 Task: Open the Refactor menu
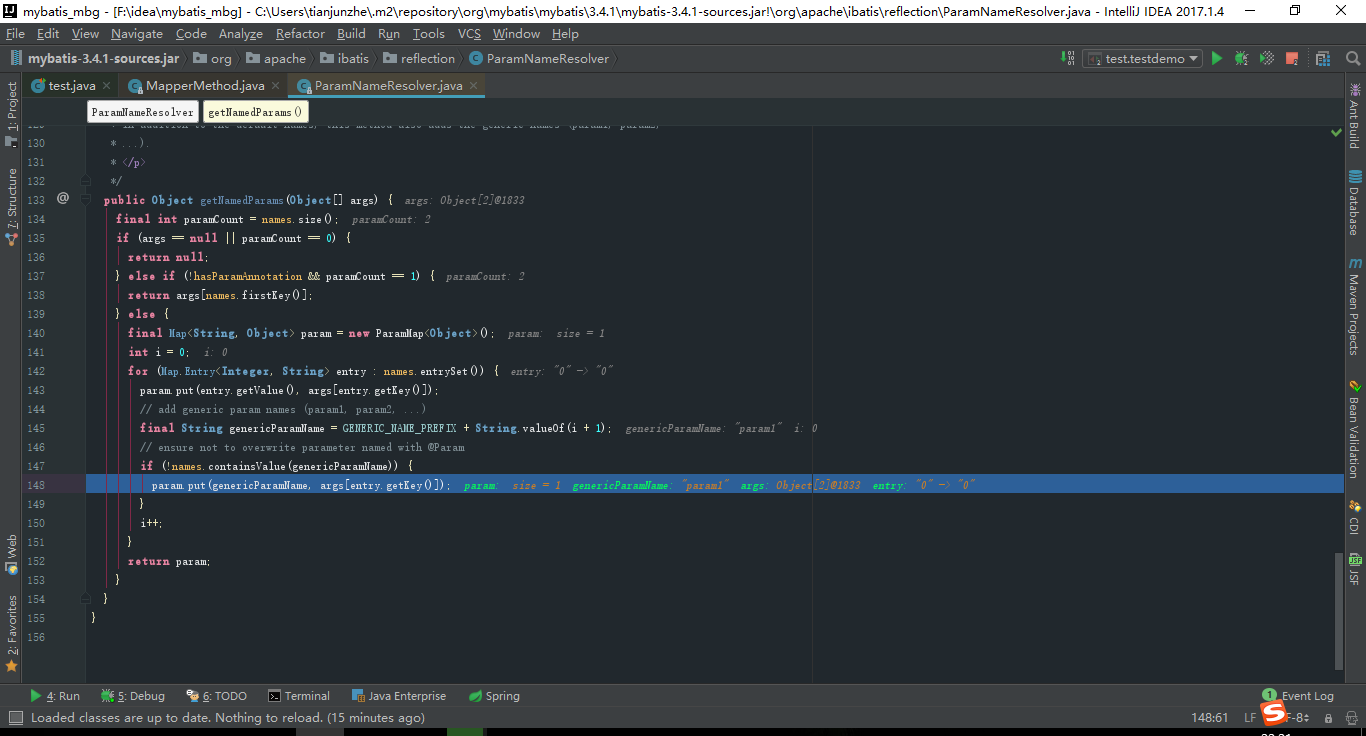point(301,33)
